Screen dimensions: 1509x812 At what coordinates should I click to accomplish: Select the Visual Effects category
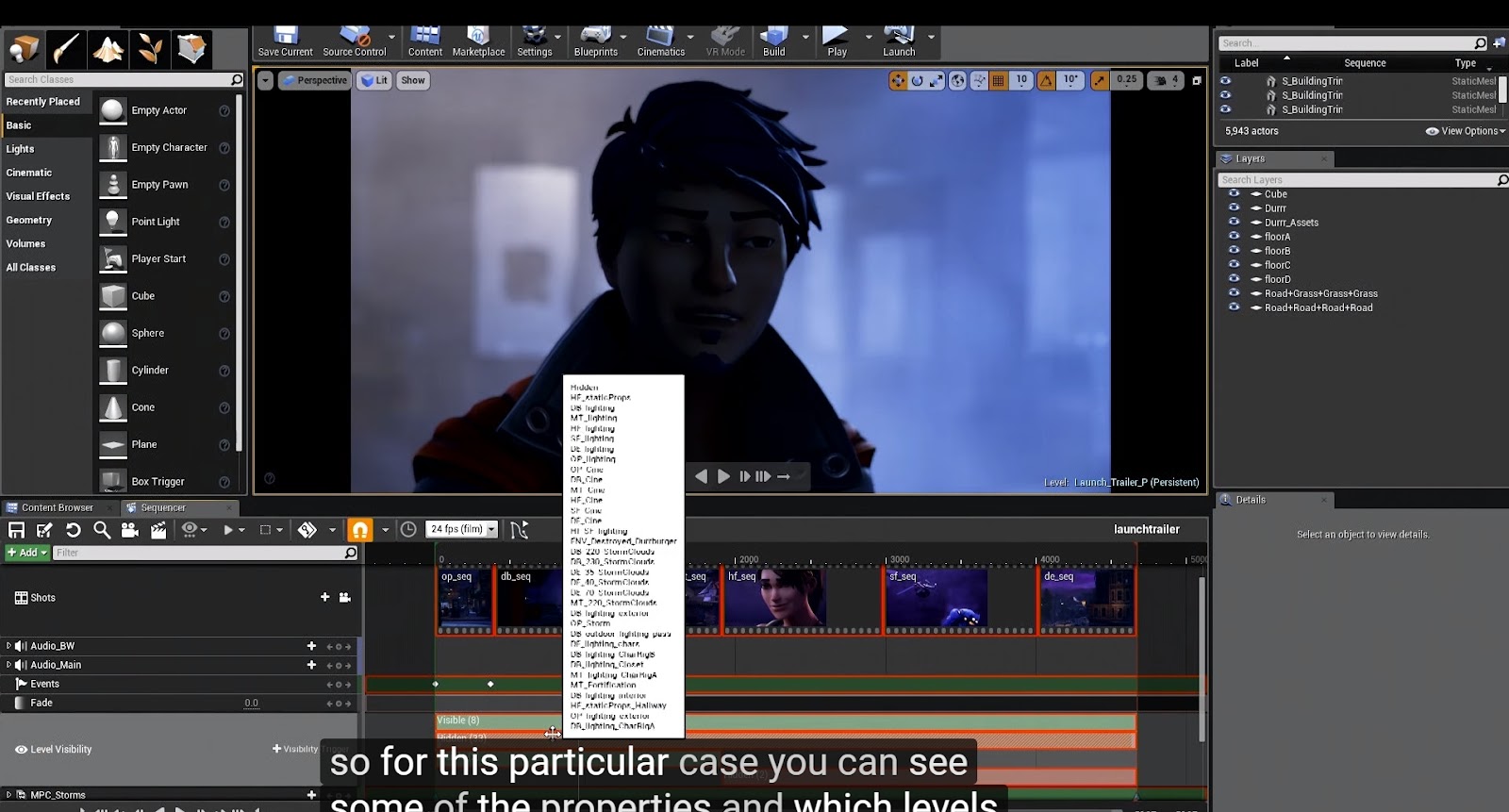click(38, 196)
